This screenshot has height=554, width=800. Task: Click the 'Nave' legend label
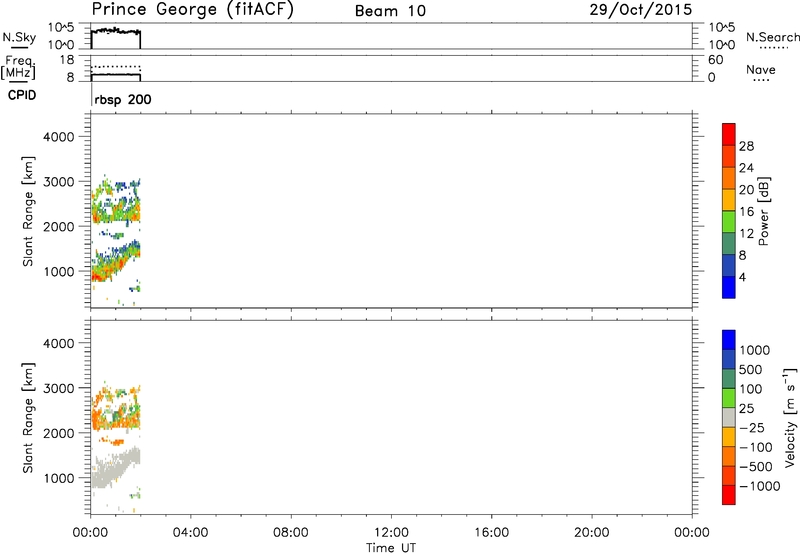761,70
